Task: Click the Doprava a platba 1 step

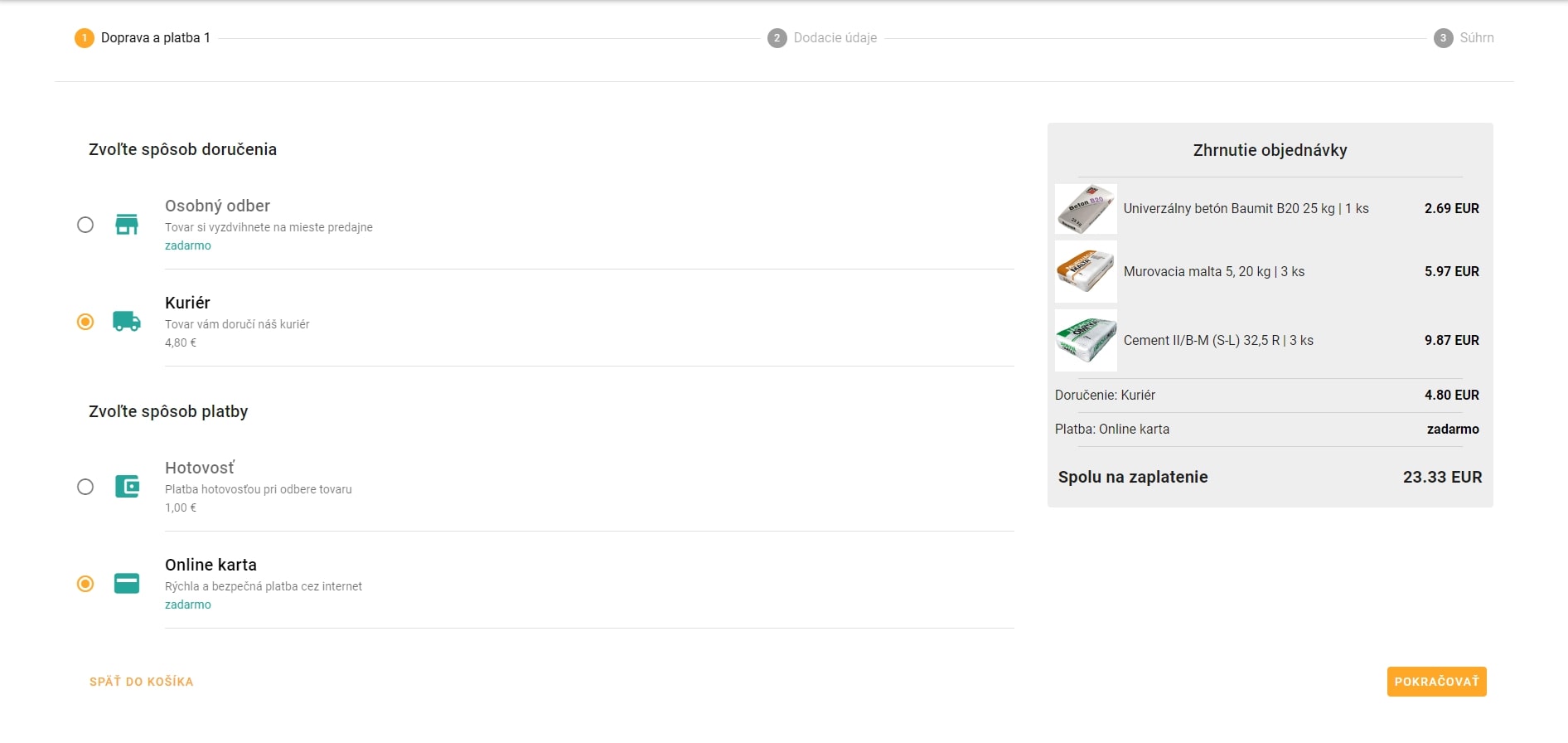Action: coord(156,38)
